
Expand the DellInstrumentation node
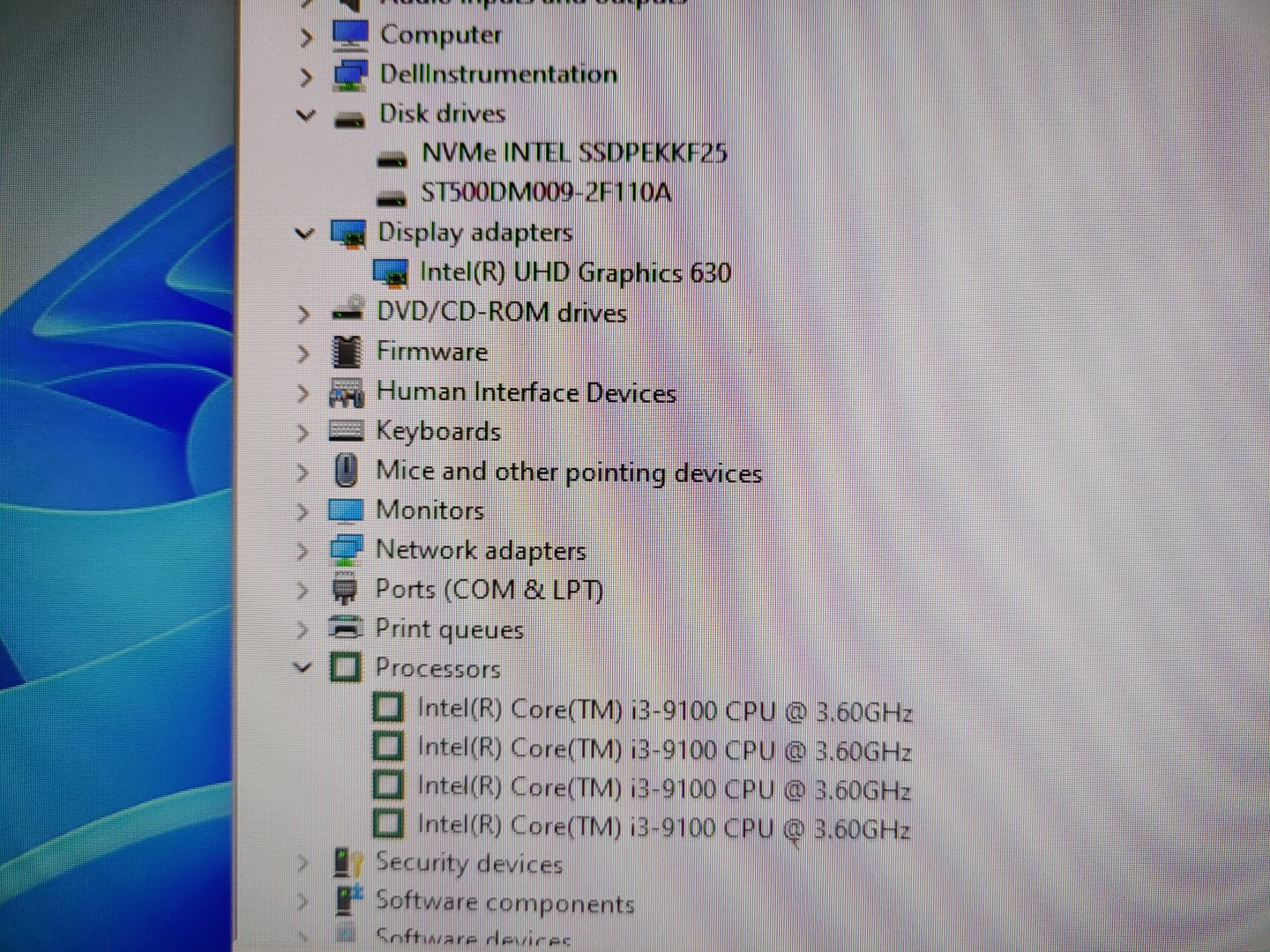(306, 78)
